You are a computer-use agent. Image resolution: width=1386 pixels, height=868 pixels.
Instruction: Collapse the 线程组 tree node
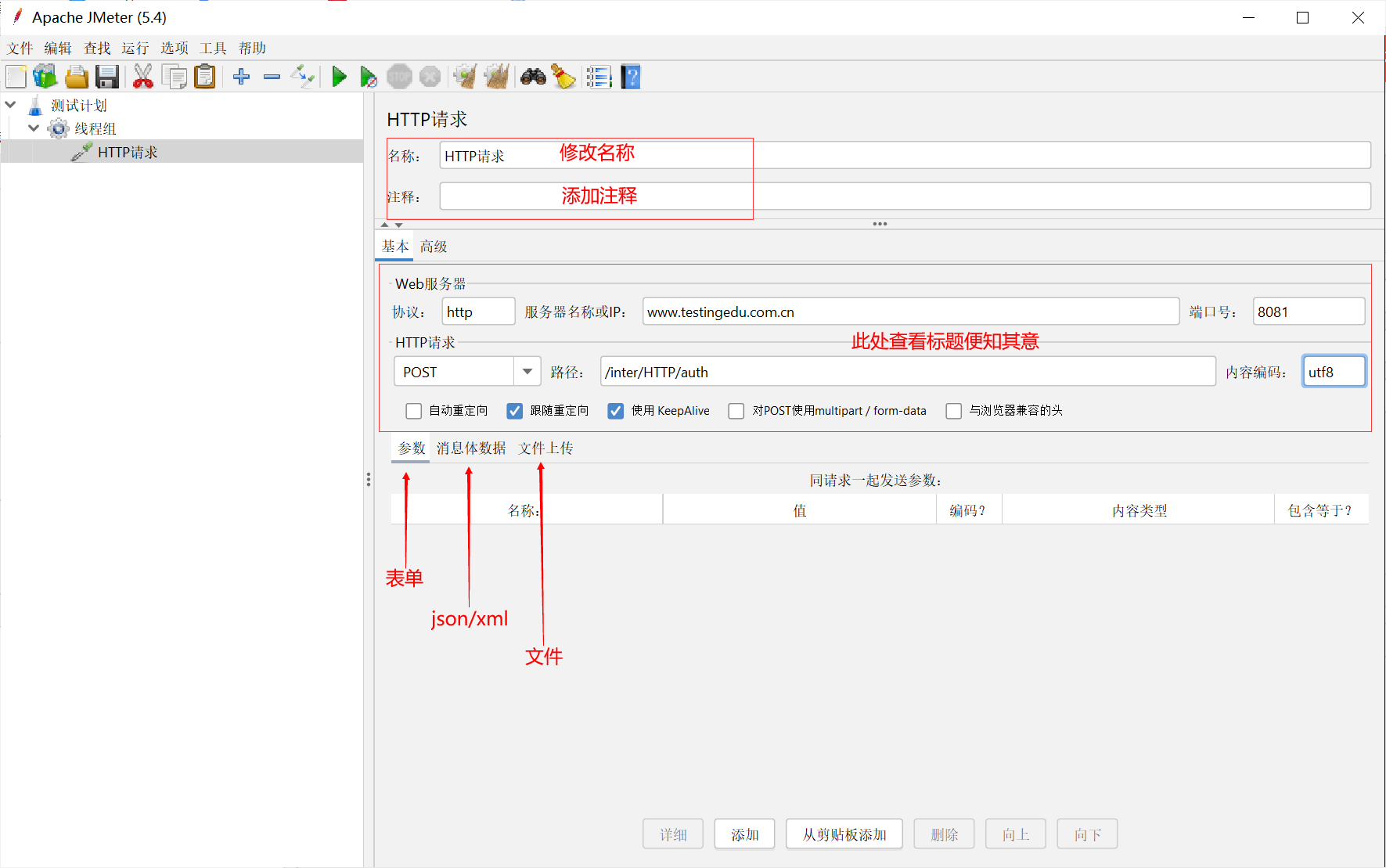pyautogui.click(x=34, y=128)
